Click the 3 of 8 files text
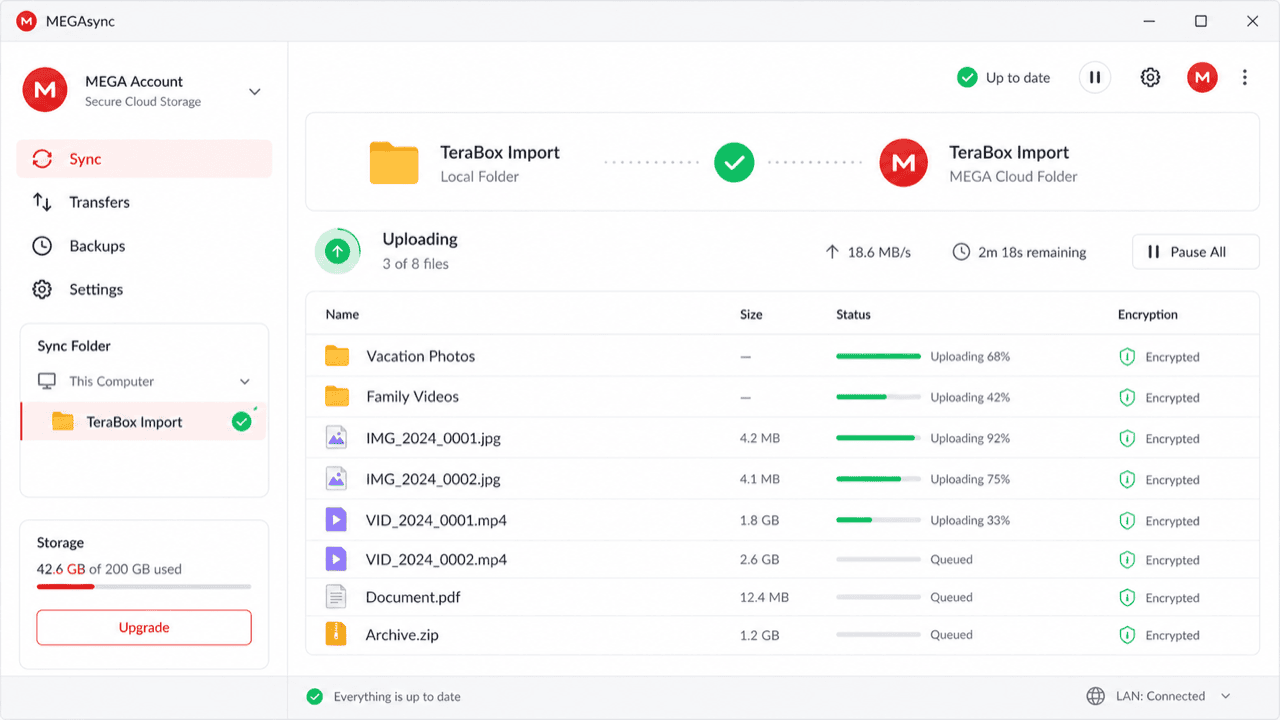 [x=415, y=264]
